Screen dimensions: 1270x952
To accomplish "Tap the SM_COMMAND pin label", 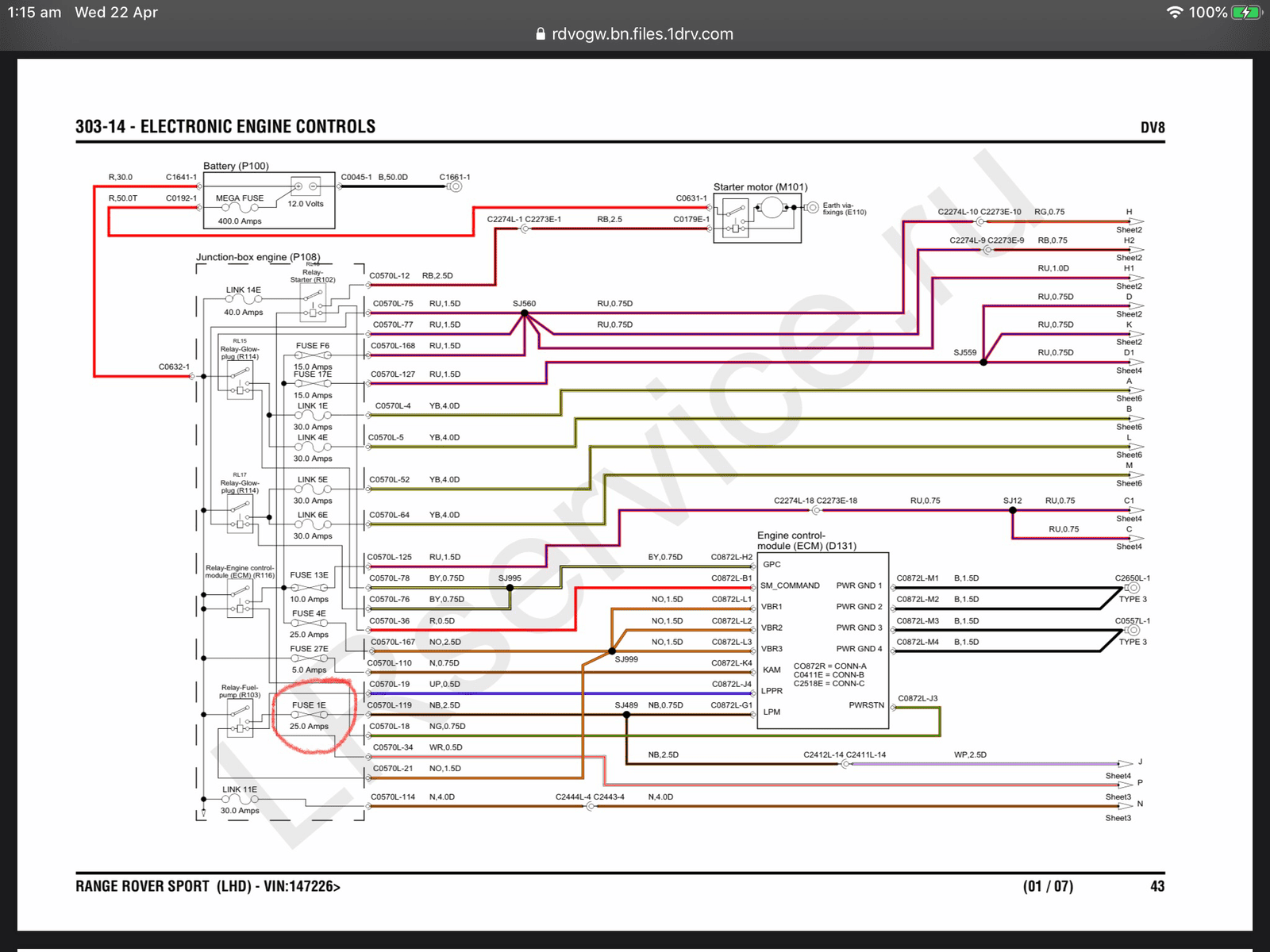I will (x=790, y=585).
